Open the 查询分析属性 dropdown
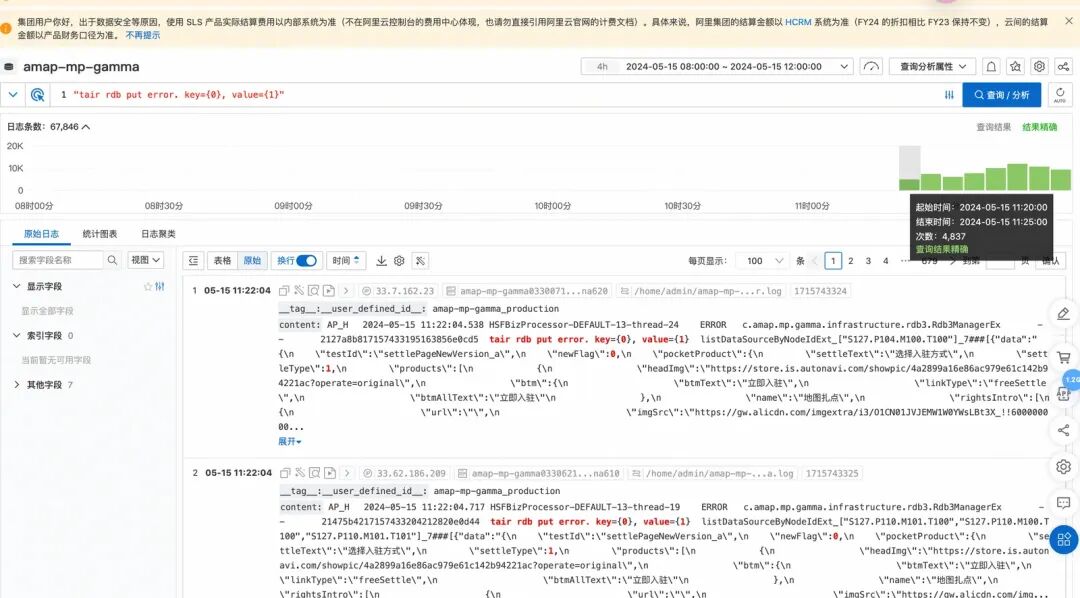Screen dimensions: 1080x598 [x=933, y=67]
